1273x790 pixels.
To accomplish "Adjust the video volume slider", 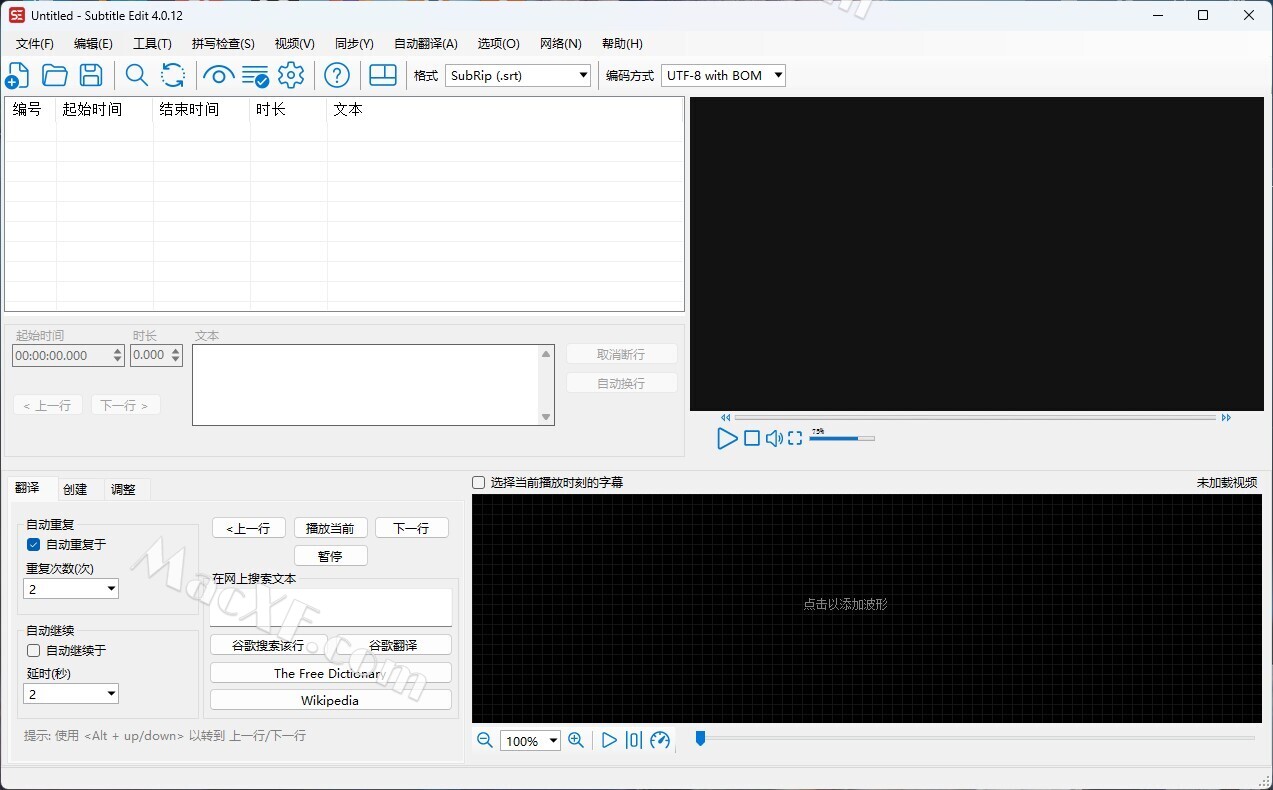I will click(842, 438).
